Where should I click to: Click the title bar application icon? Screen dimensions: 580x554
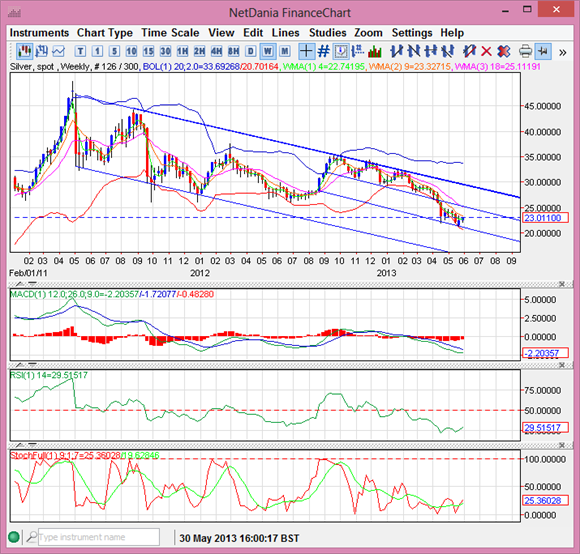tap(14, 13)
